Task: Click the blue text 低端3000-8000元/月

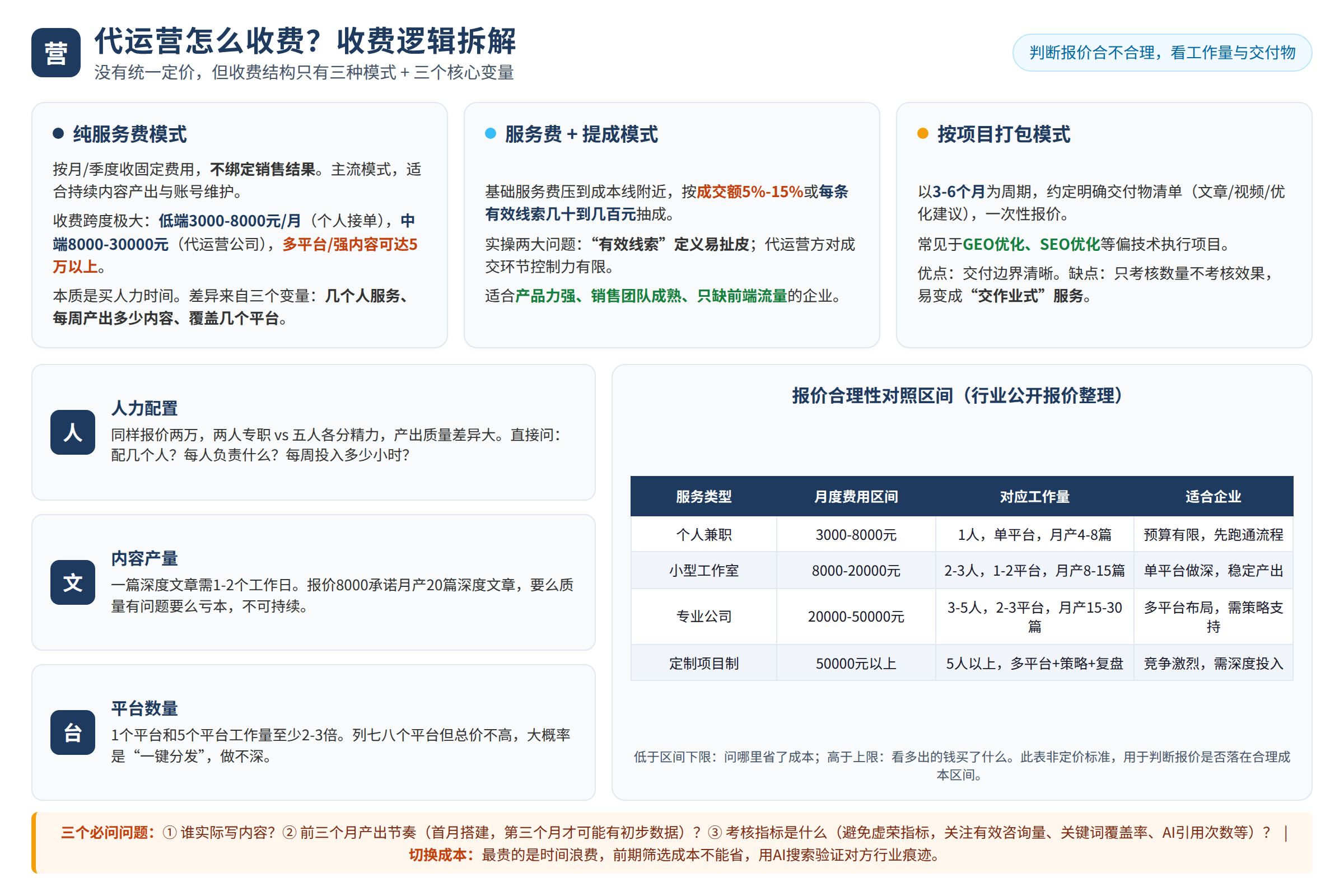Action: (x=230, y=221)
